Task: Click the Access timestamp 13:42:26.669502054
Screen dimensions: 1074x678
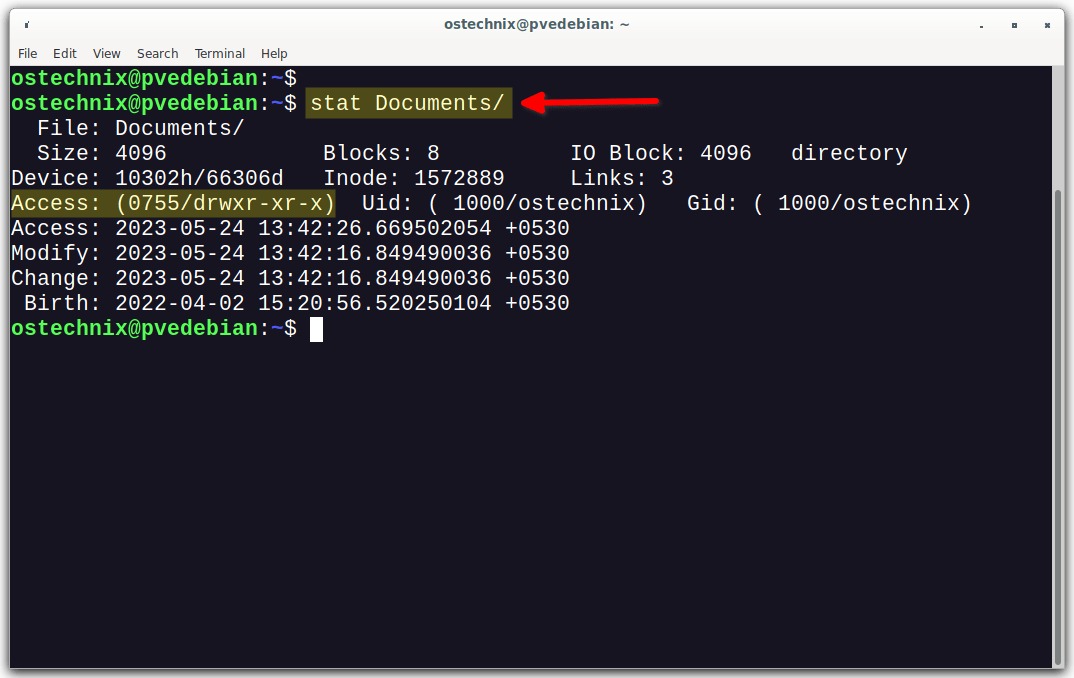Action: pyautogui.click(x=375, y=228)
